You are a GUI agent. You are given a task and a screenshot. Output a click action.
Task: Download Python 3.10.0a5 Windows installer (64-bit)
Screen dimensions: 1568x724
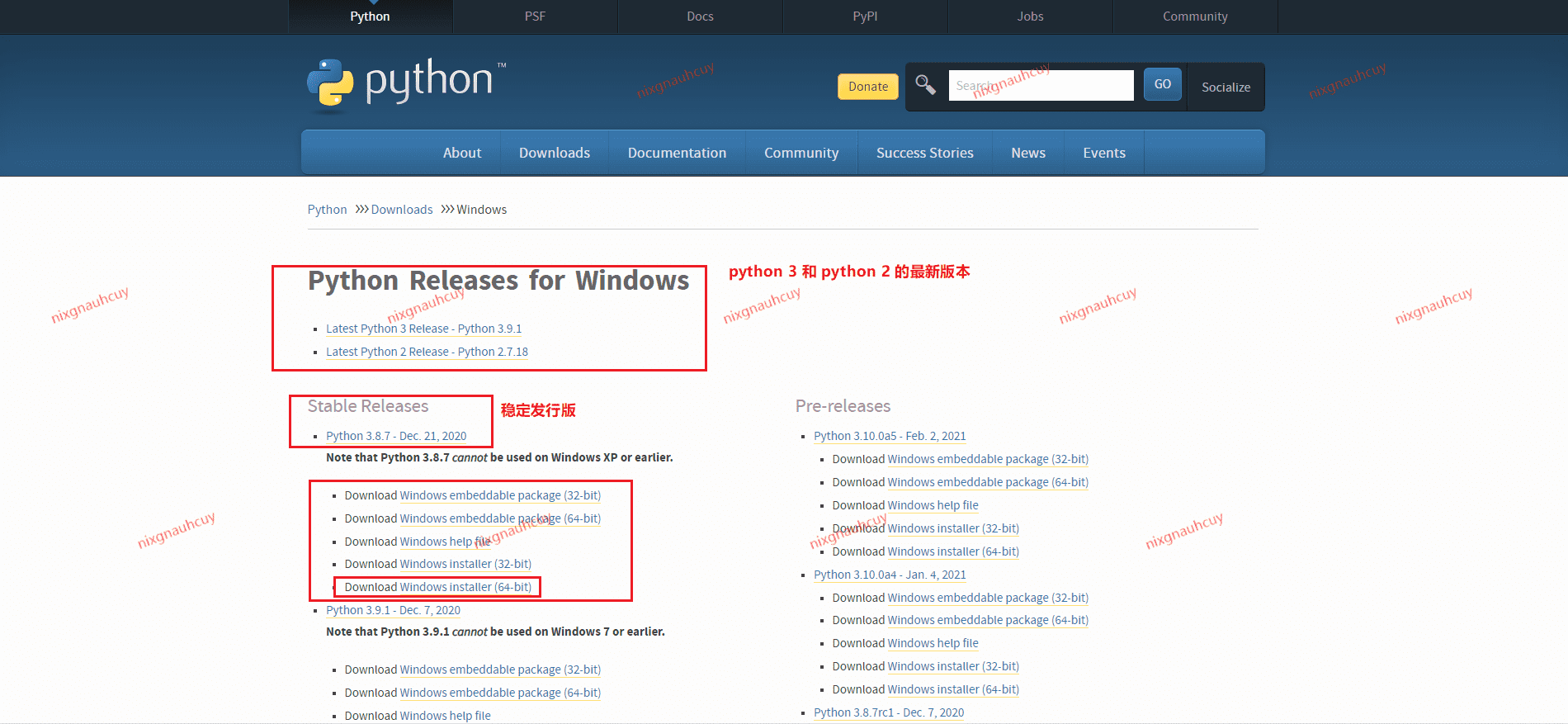pyautogui.click(x=953, y=551)
